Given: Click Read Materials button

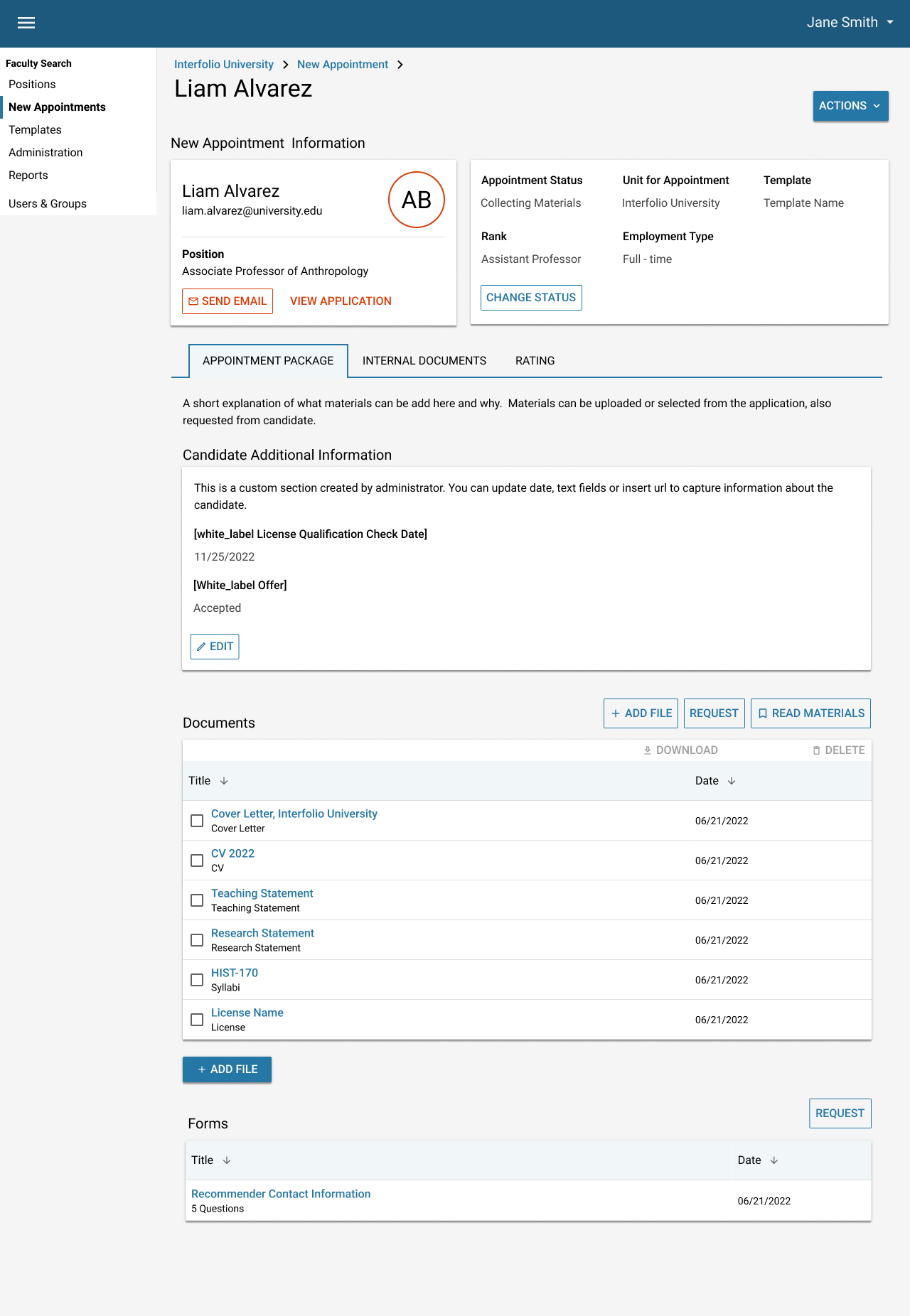Looking at the screenshot, I should pyautogui.click(x=810, y=713).
